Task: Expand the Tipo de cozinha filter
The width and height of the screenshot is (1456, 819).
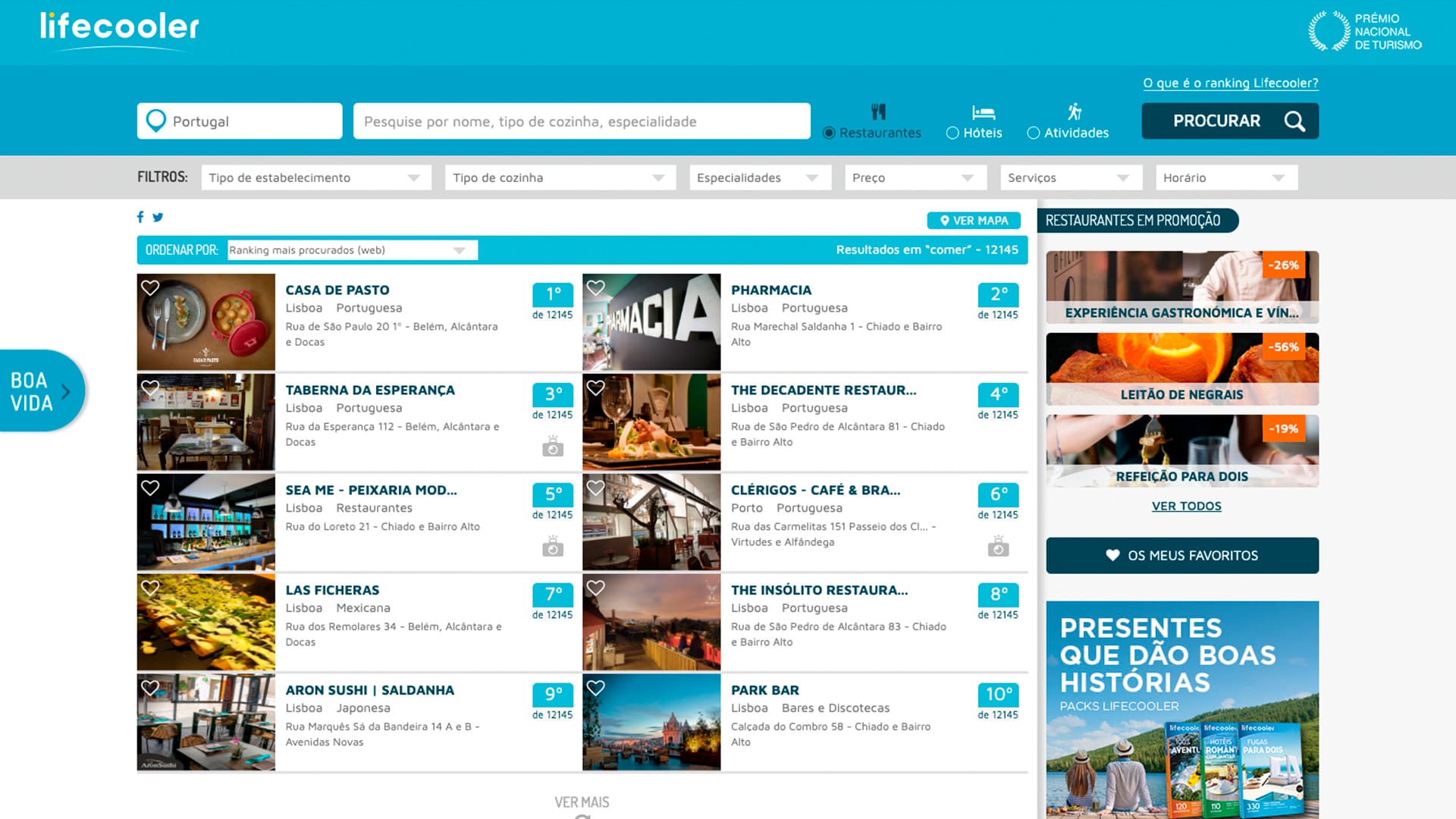Action: (x=560, y=177)
